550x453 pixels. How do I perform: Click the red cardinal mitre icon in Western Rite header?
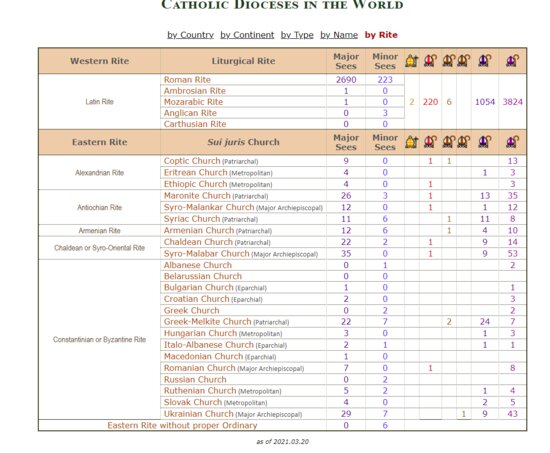pos(430,61)
